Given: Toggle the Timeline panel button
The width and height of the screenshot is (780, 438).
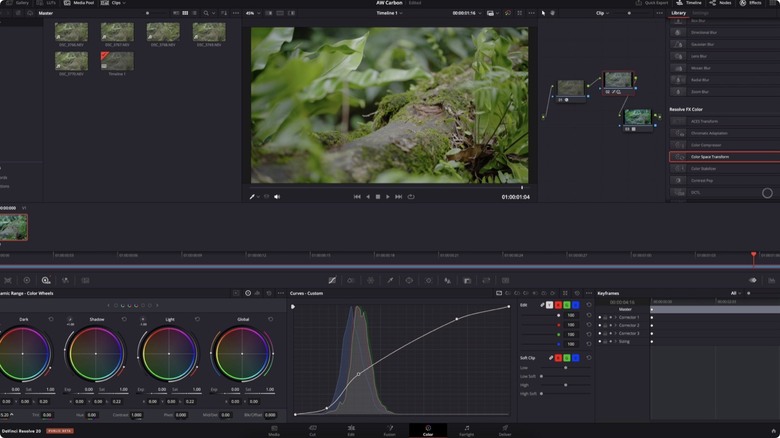Looking at the screenshot, I should coord(689,3).
